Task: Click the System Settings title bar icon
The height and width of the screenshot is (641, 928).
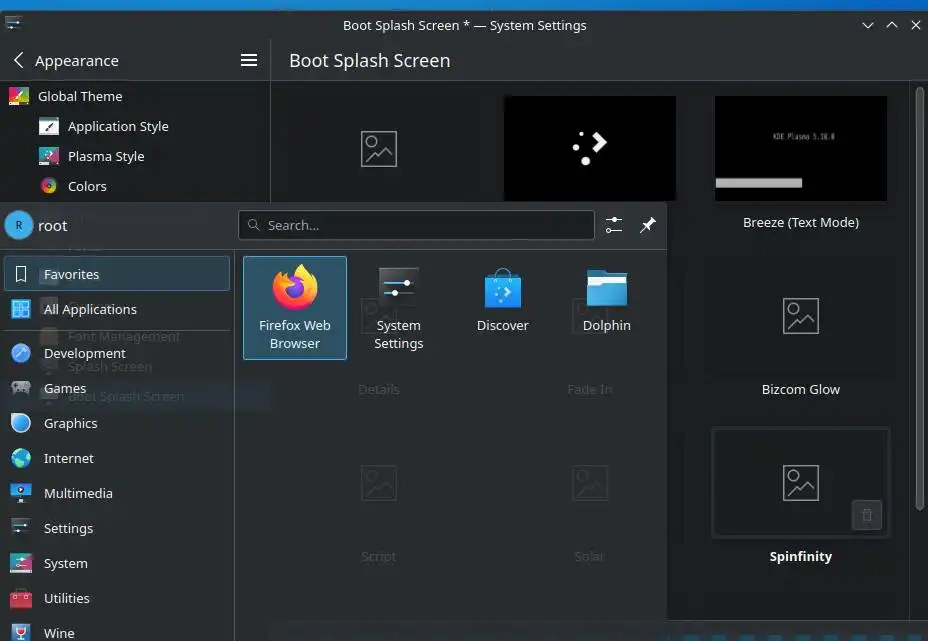Action: click(x=13, y=24)
